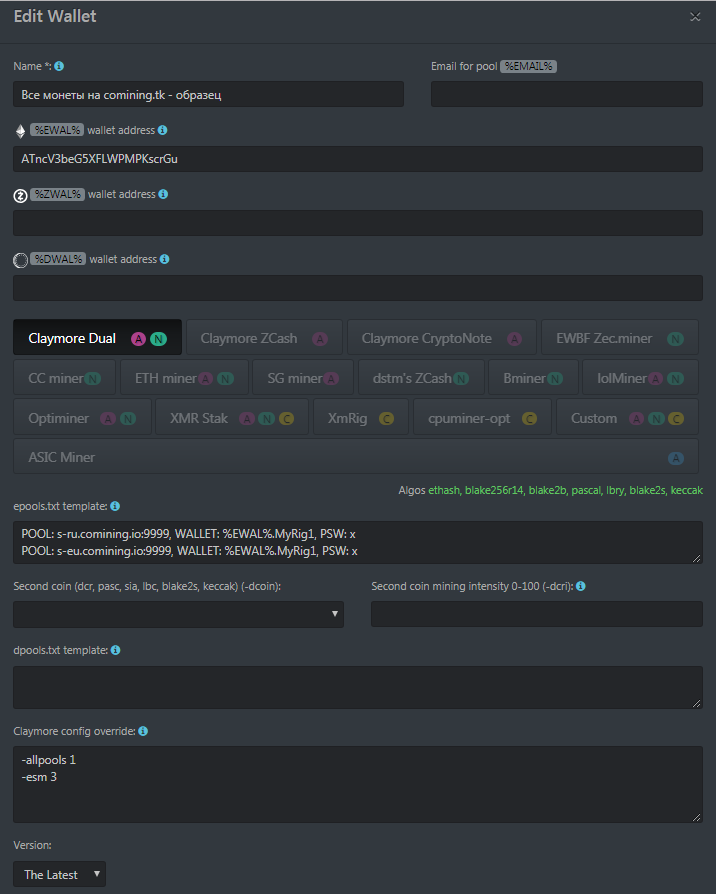Click the Claymore config override text area
The height and width of the screenshot is (894, 716).
pos(358,784)
